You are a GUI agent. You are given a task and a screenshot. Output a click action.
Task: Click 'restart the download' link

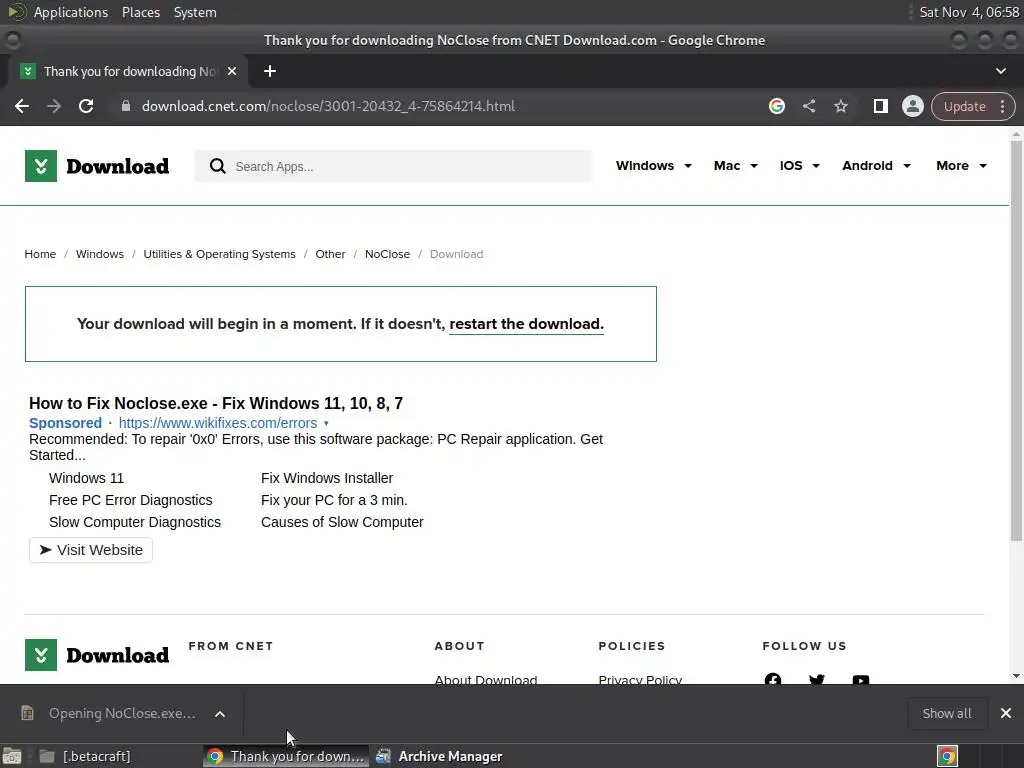(526, 325)
